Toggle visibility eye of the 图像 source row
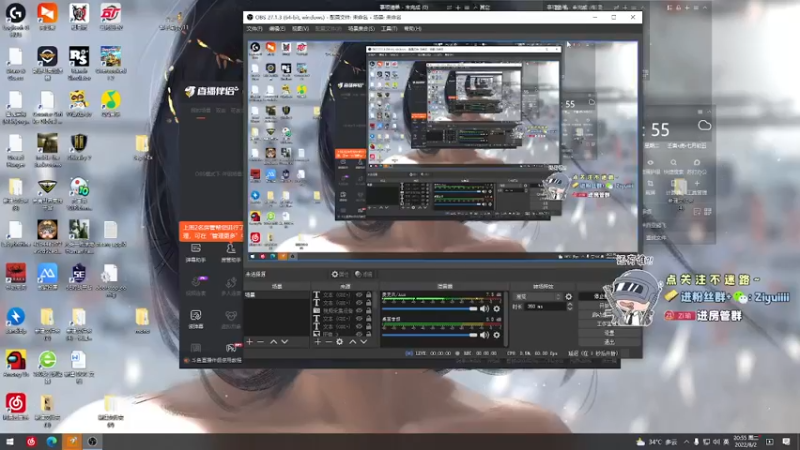 point(359,333)
